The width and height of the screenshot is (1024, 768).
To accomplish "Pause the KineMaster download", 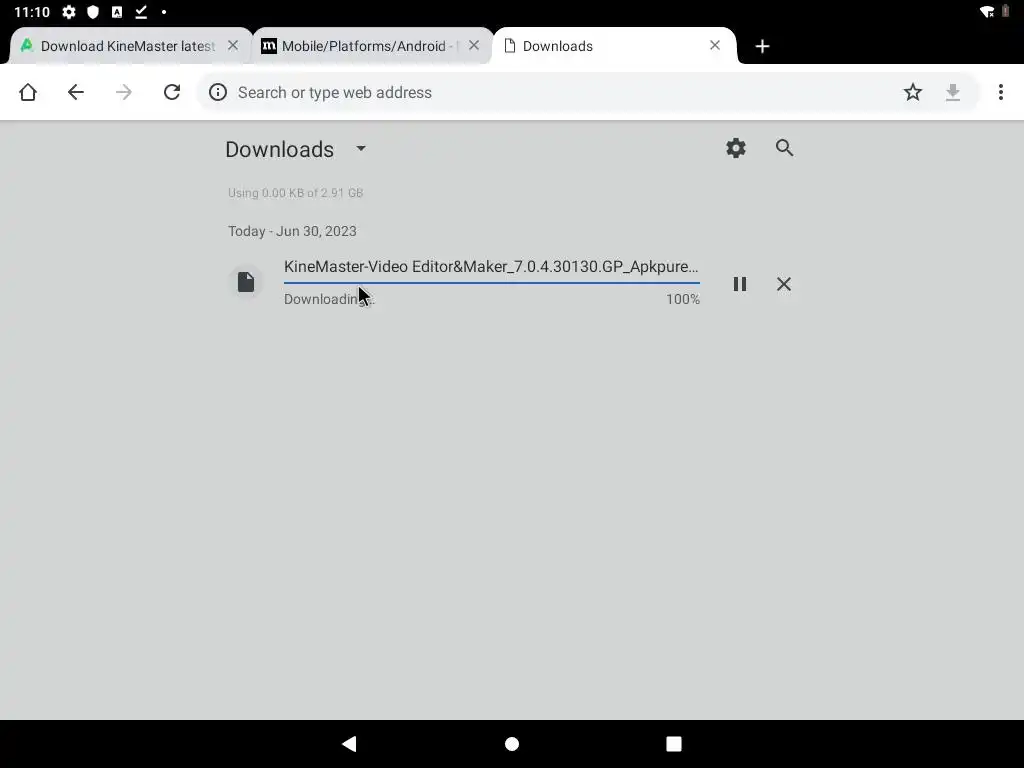I will (739, 284).
